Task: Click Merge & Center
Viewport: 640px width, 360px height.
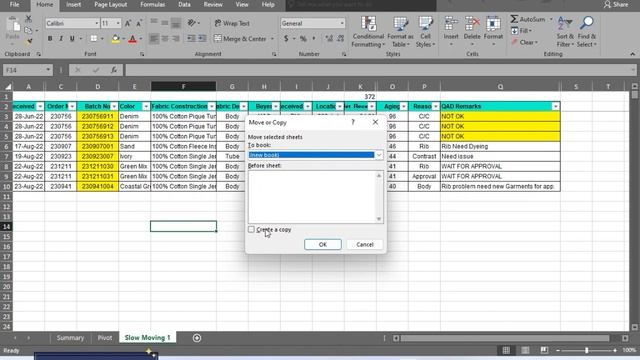Action: coord(240,39)
